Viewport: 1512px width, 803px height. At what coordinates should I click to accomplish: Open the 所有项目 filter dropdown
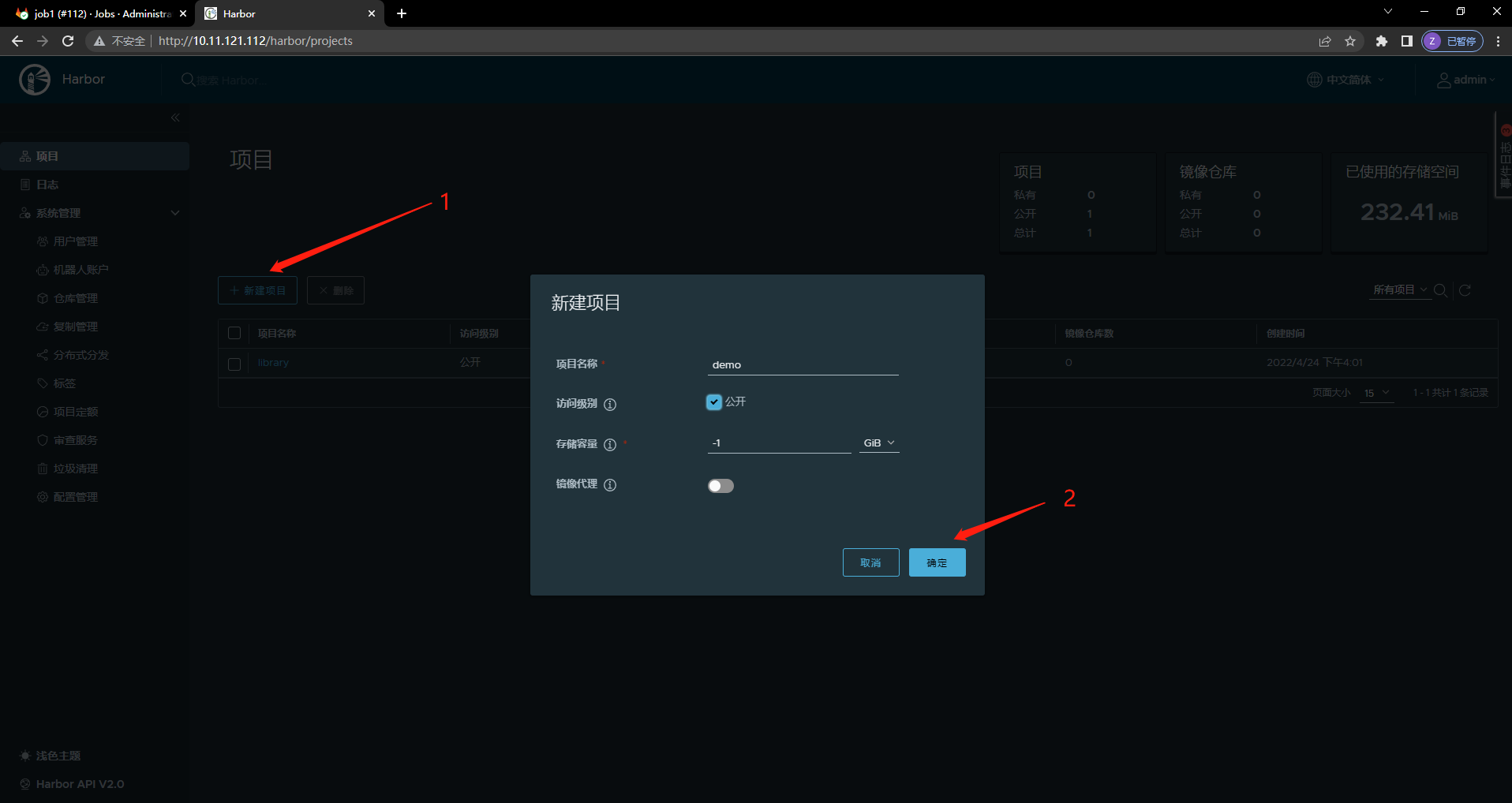coord(1401,289)
